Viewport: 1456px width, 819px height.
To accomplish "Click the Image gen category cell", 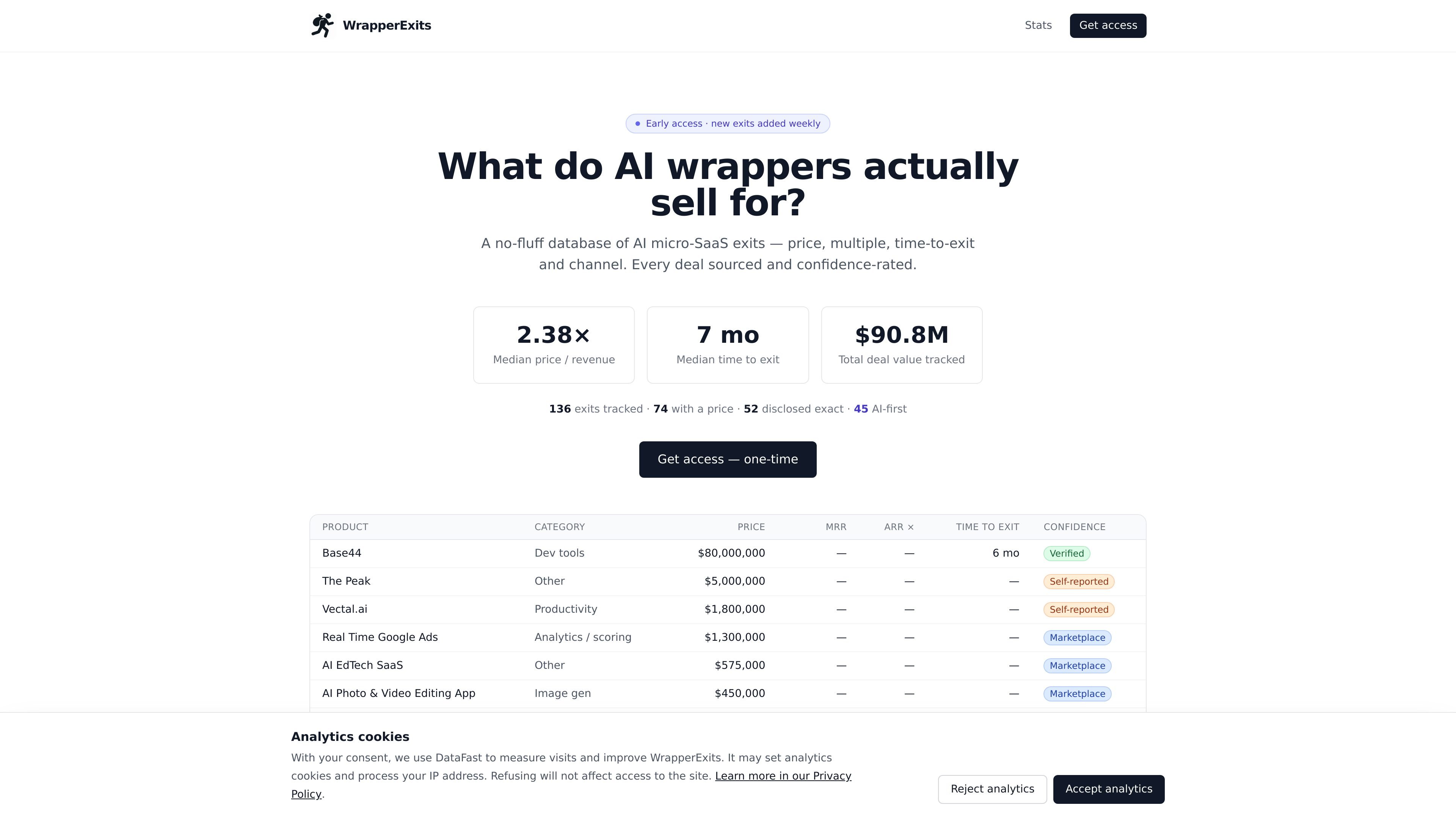I will tap(562, 693).
